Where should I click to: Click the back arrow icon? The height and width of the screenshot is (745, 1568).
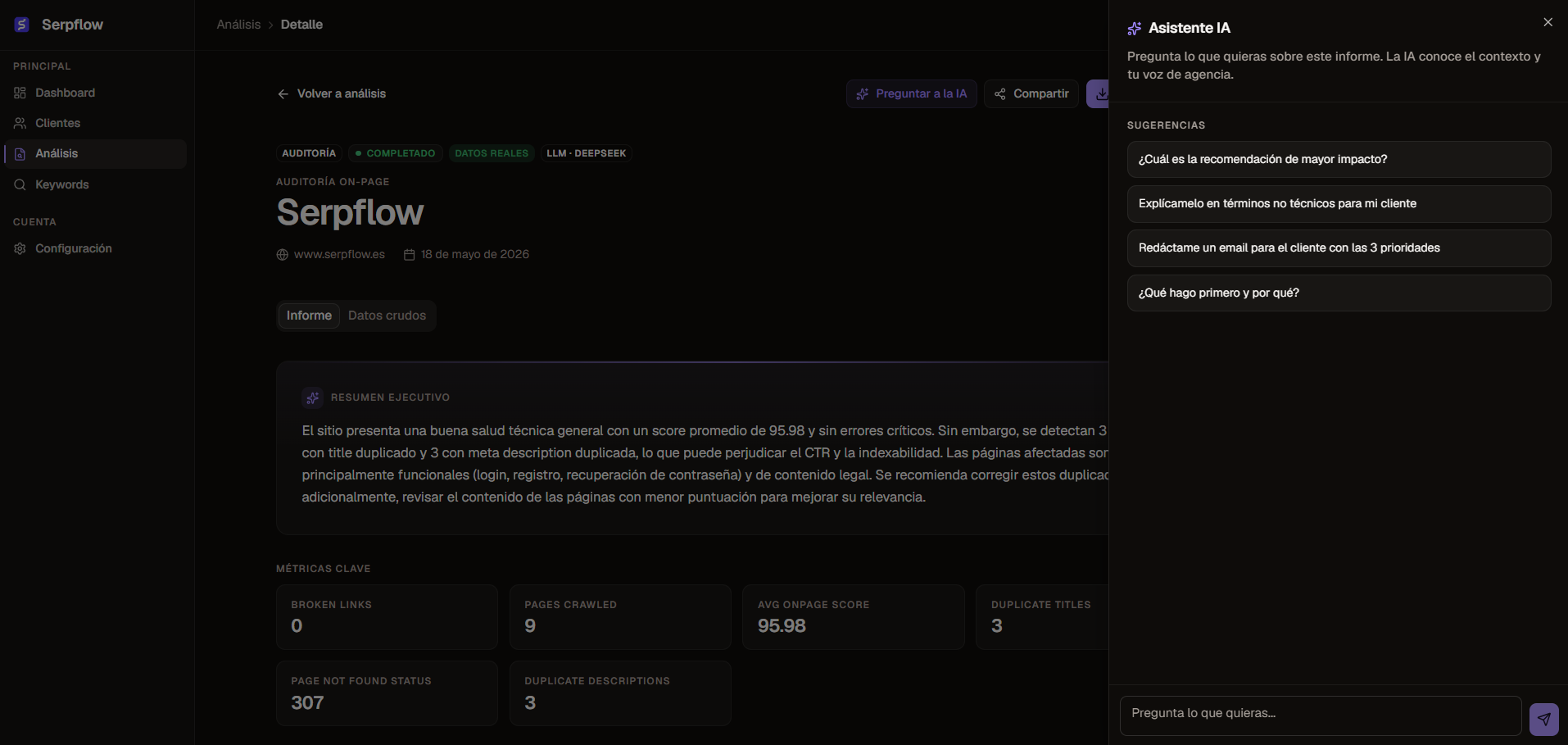coord(283,94)
